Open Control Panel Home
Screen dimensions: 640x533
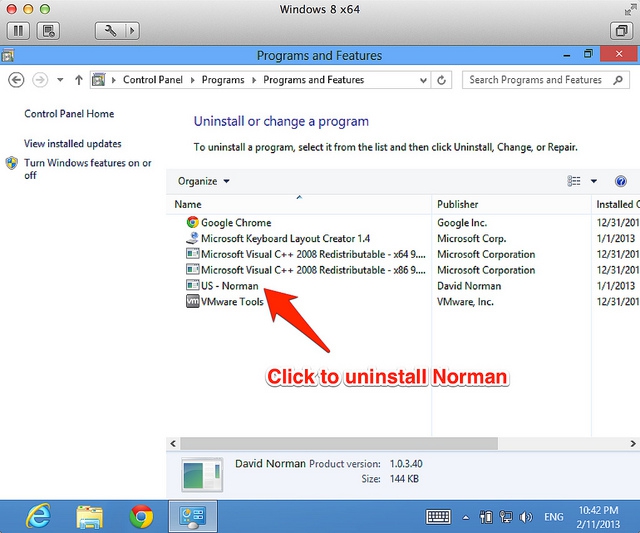tap(69, 113)
